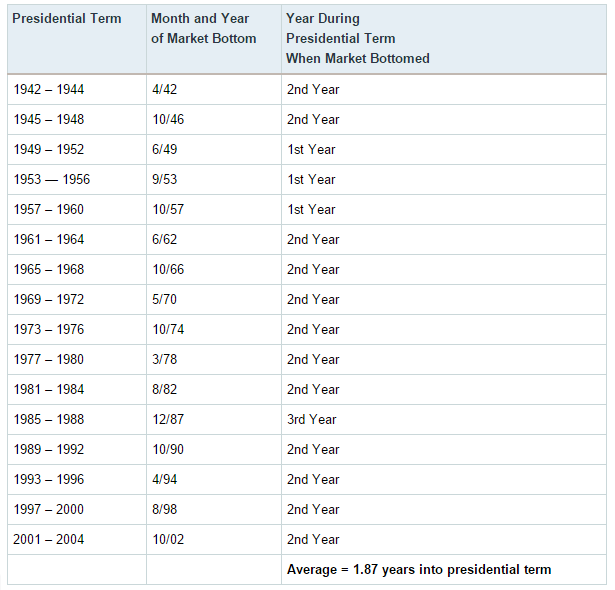Select the 1942 – 1944 term cell

pyautogui.click(x=49, y=89)
